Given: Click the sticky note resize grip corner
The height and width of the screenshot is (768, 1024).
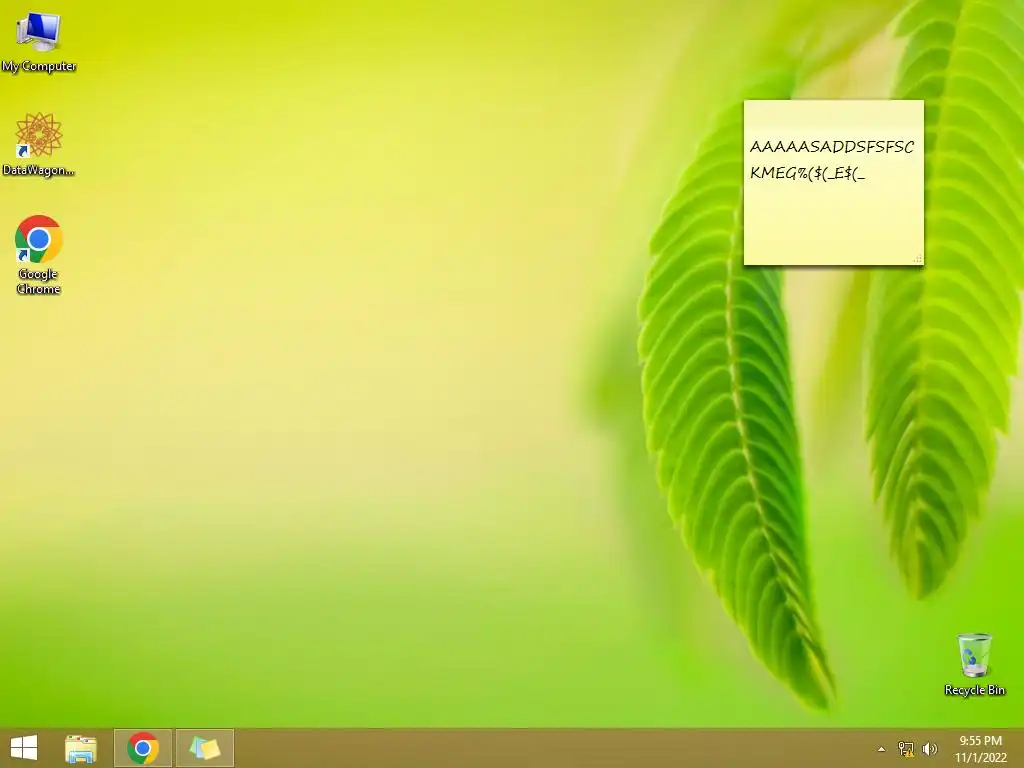Looking at the screenshot, I should pos(918,259).
